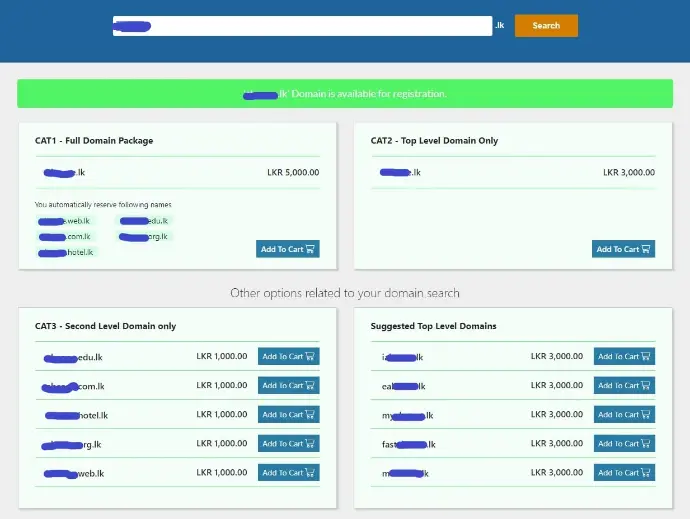Add first suggested top level domain to cart
Screen dimensions: 690x519
(x=624, y=356)
